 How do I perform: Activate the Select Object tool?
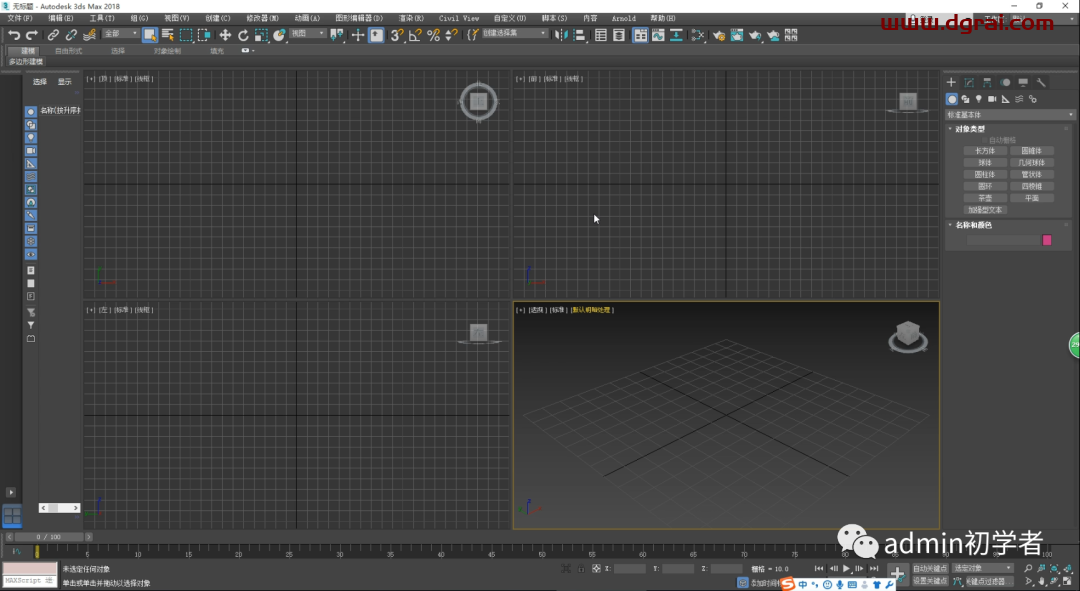tap(149, 34)
